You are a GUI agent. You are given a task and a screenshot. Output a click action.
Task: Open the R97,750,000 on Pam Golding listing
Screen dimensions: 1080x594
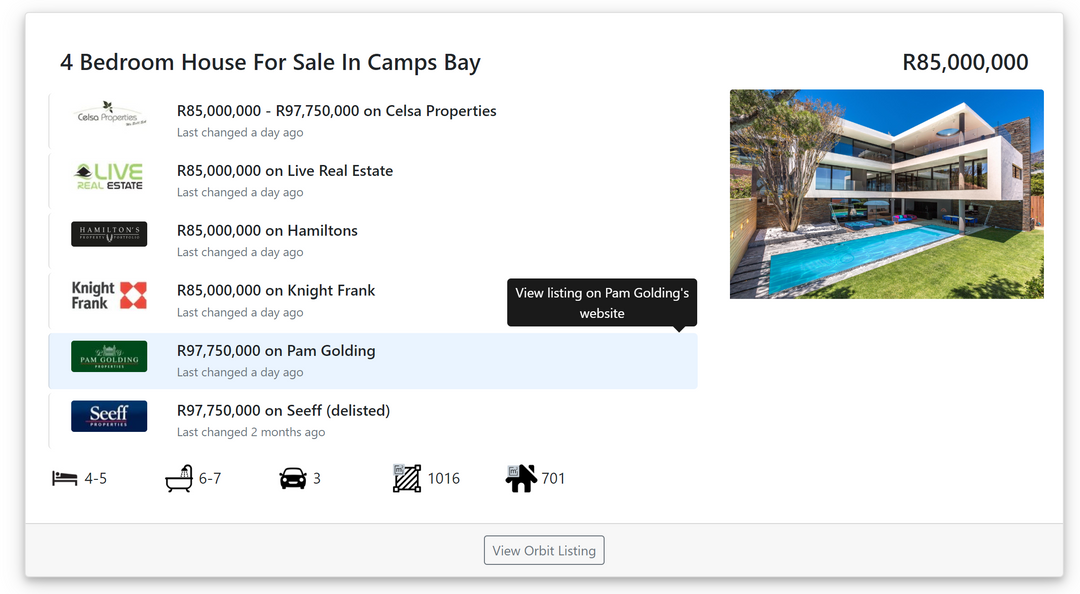click(276, 351)
